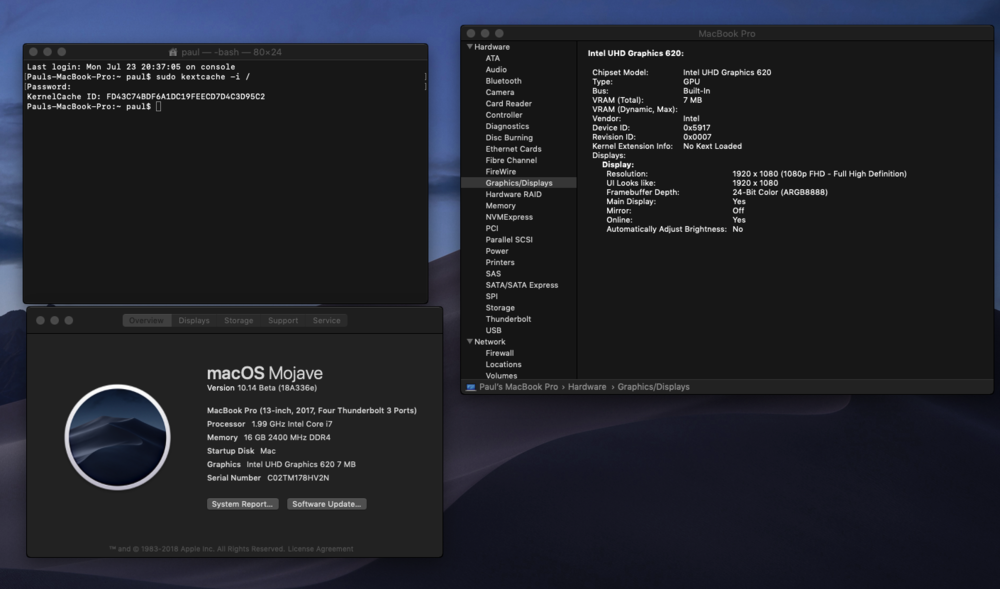The image size is (1000, 589).
Task: Open the Storage tab in About This Mac
Action: [x=239, y=321]
